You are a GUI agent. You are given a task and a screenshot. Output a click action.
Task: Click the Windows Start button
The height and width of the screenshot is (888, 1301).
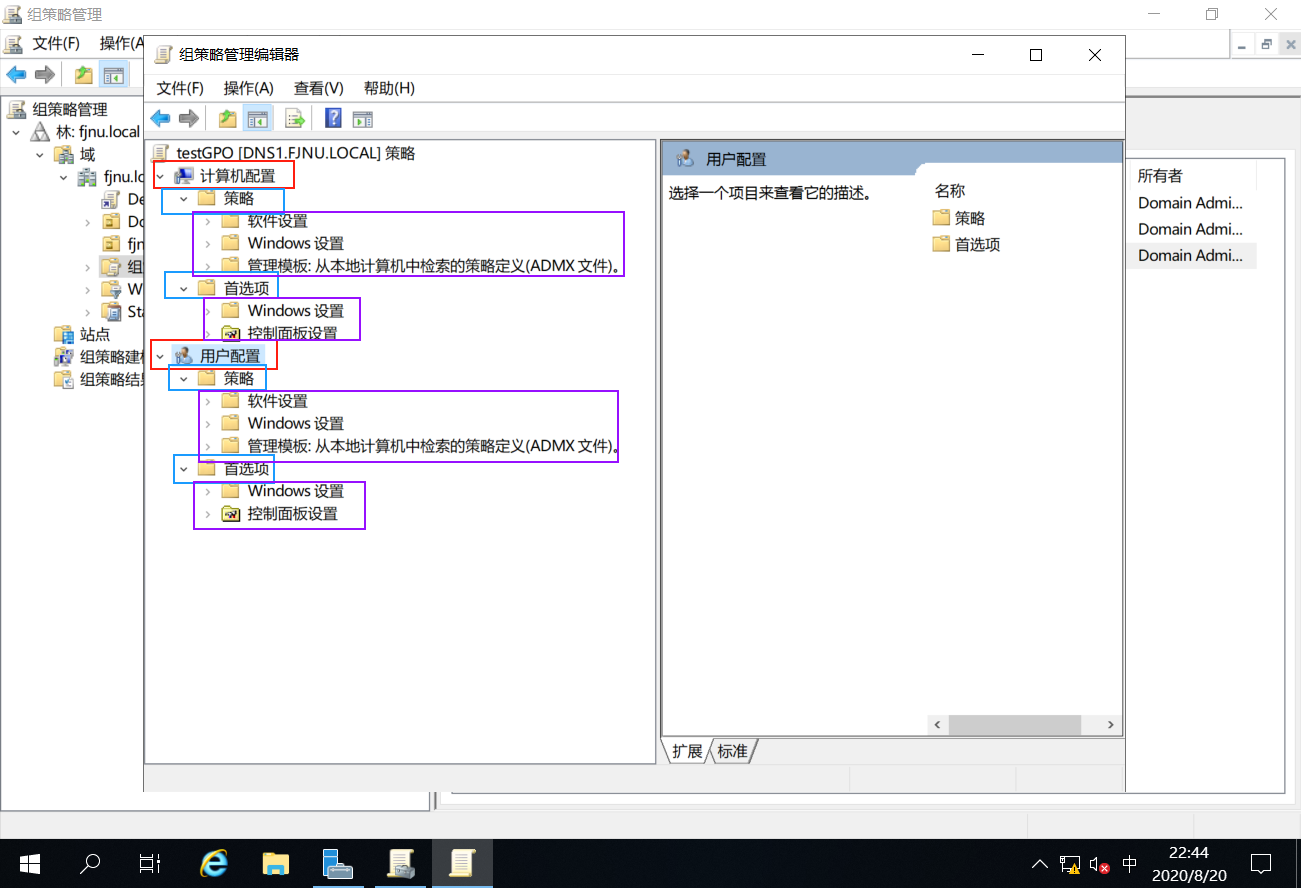(x=29, y=863)
